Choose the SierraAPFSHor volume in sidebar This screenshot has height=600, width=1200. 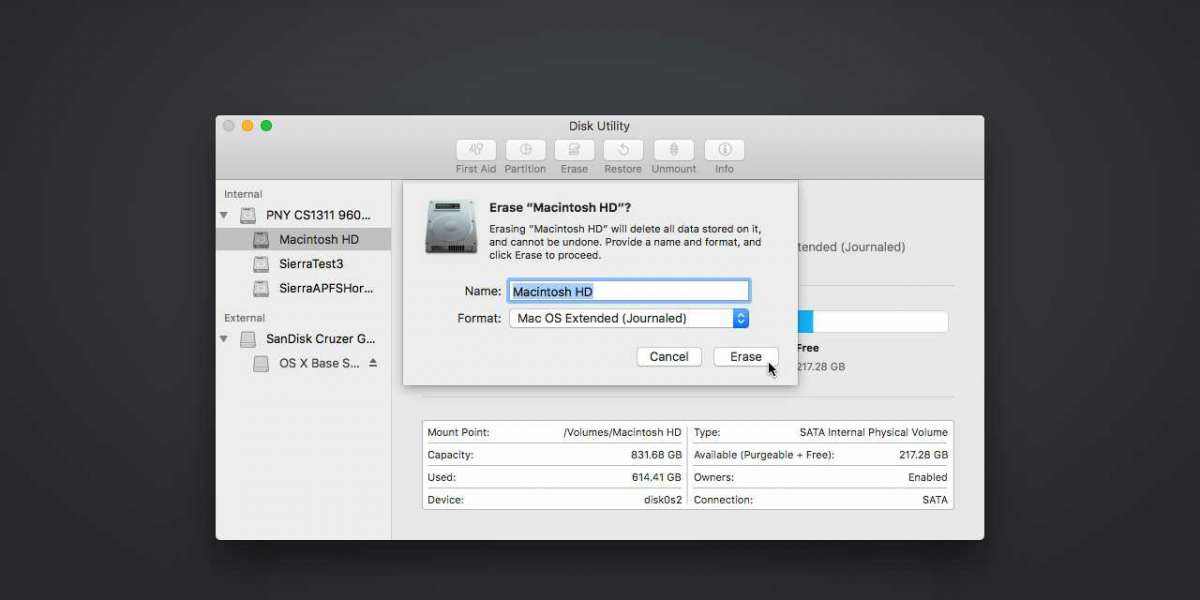325,288
